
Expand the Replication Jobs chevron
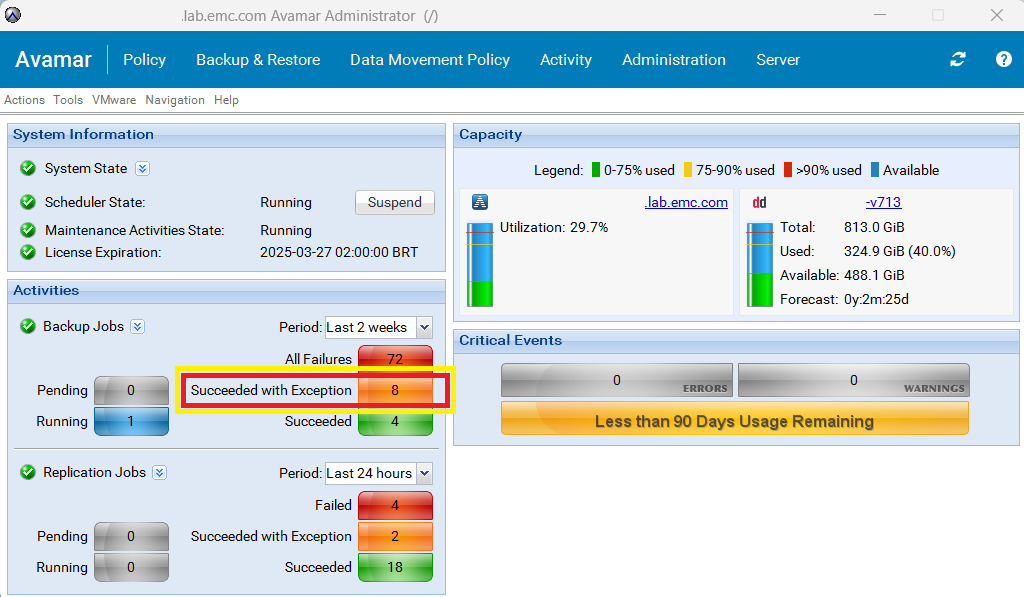[x=159, y=472]
